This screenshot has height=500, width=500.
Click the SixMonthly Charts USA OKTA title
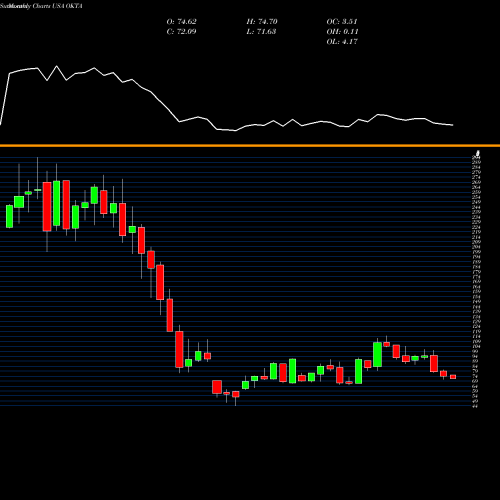coord(41,6)
